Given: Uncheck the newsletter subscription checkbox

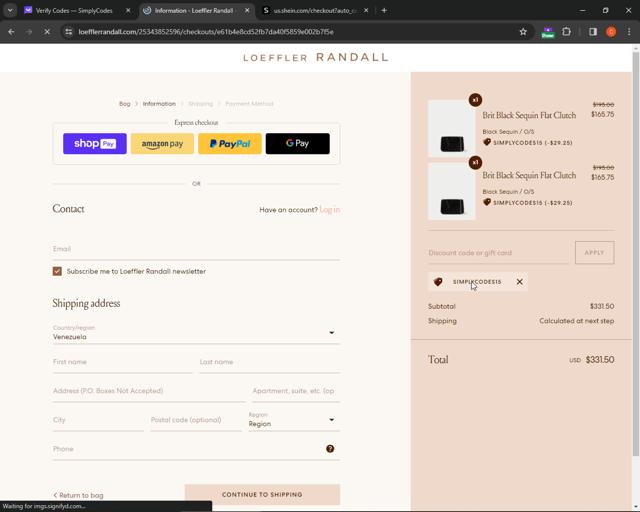Looking at the screenshot, I should (x=57, y=272).
